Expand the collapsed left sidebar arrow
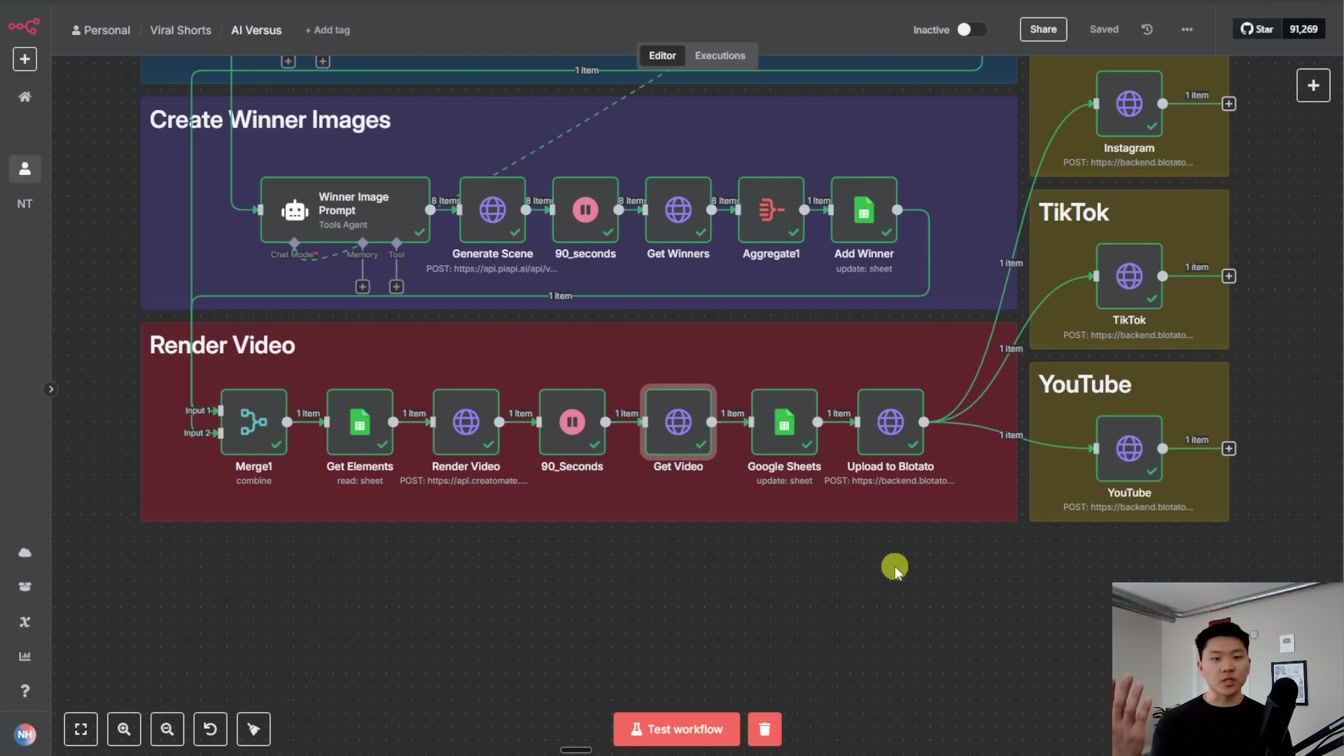Viewport: 1344px width, 756px height. 50,389
